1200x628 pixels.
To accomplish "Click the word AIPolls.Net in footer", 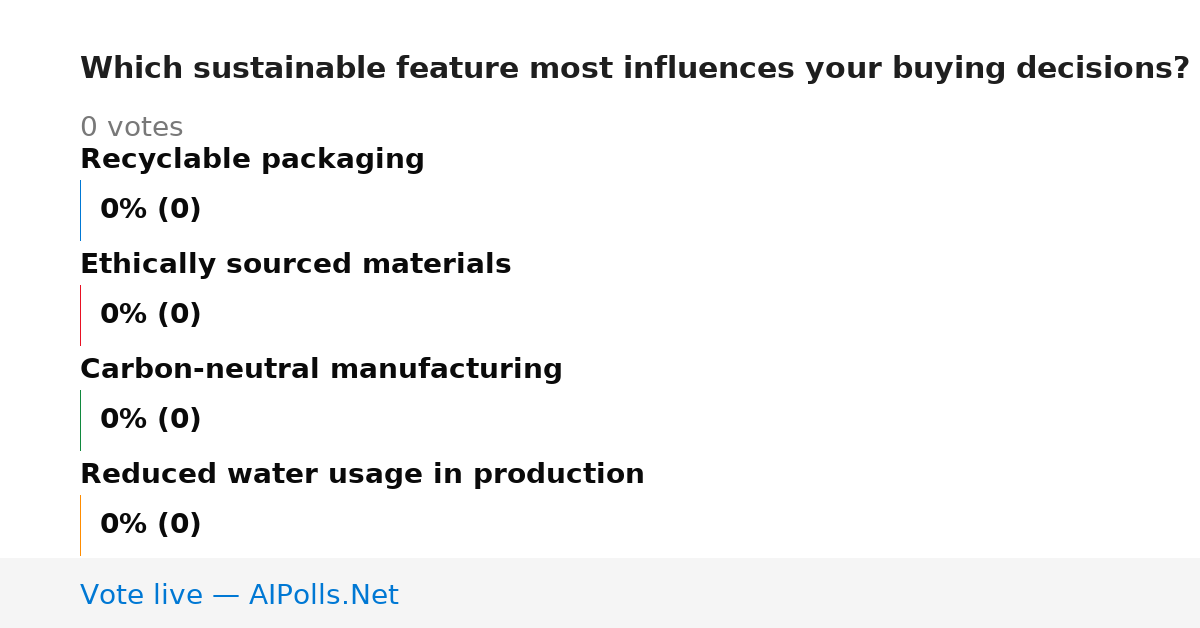I will 323,596.
